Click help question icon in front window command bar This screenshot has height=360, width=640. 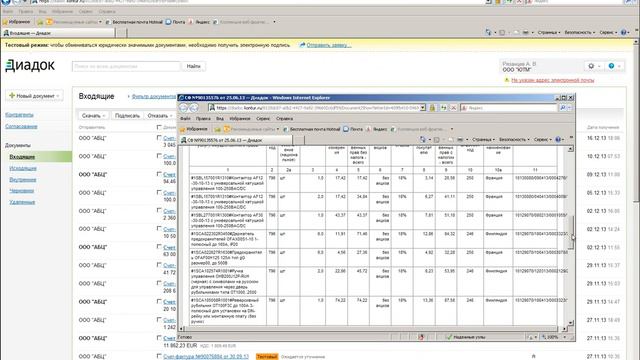pos(558,140)
